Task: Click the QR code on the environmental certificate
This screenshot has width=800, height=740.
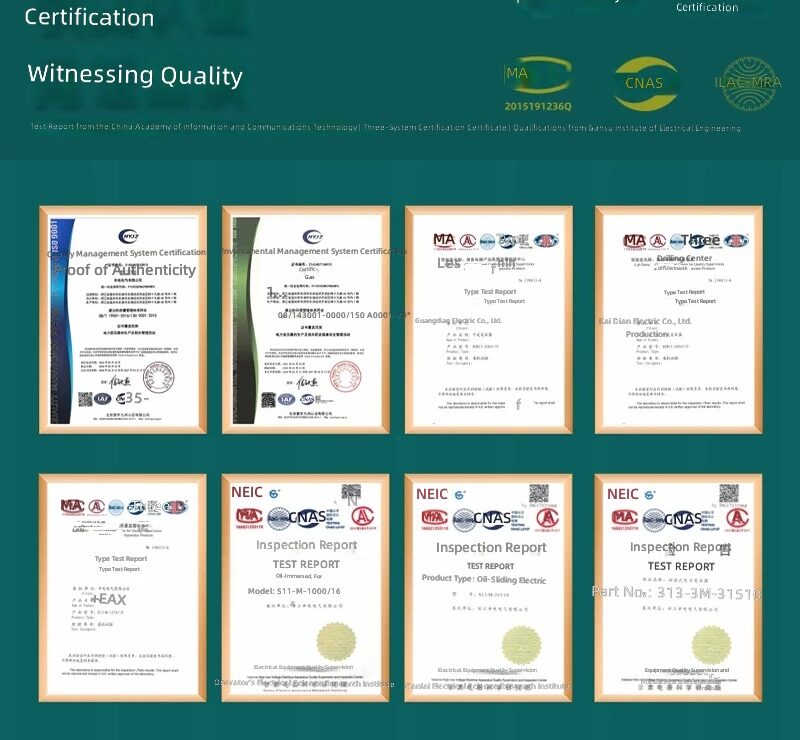Action: pyautogui.click(x=268, y=400)
